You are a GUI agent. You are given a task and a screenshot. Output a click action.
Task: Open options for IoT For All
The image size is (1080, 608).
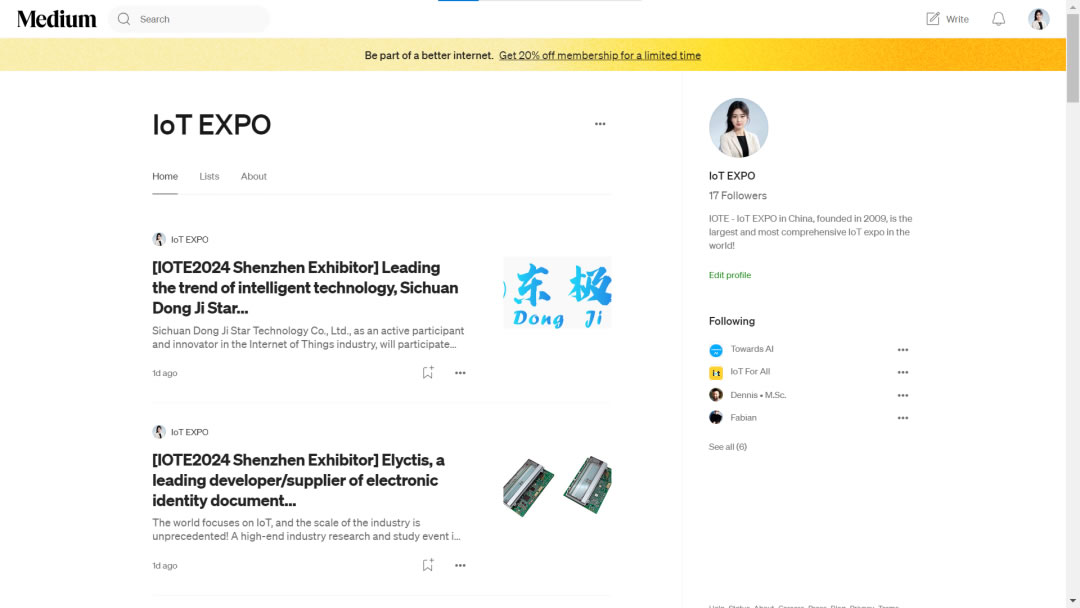point(902,373)
